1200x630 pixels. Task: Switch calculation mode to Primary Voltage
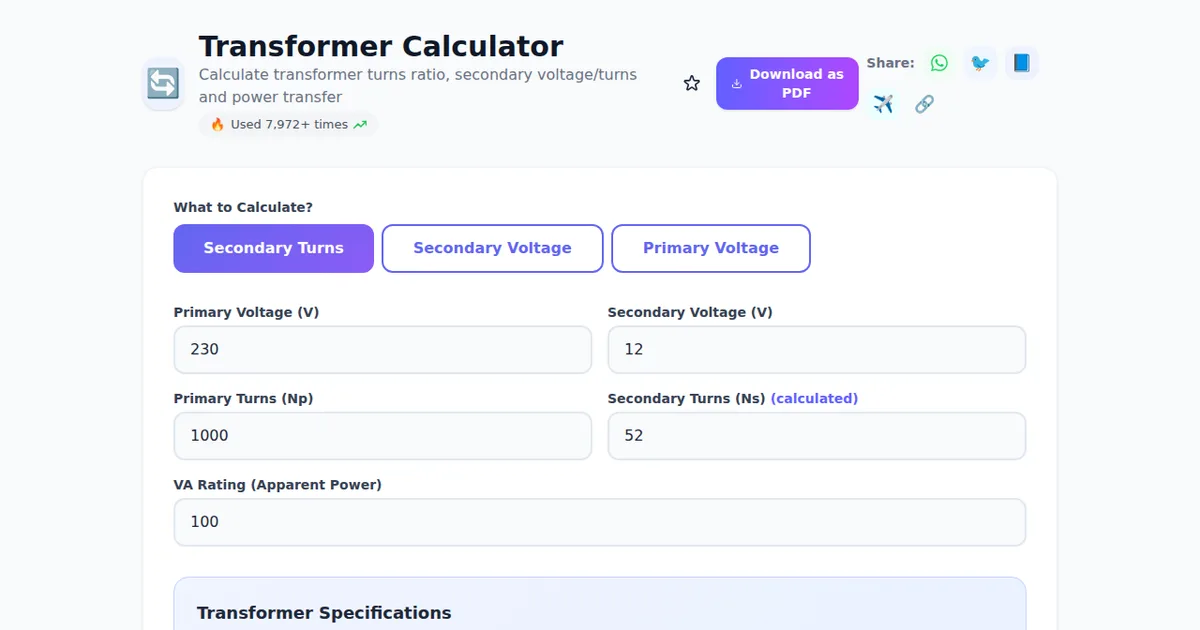tap(711, 248)
